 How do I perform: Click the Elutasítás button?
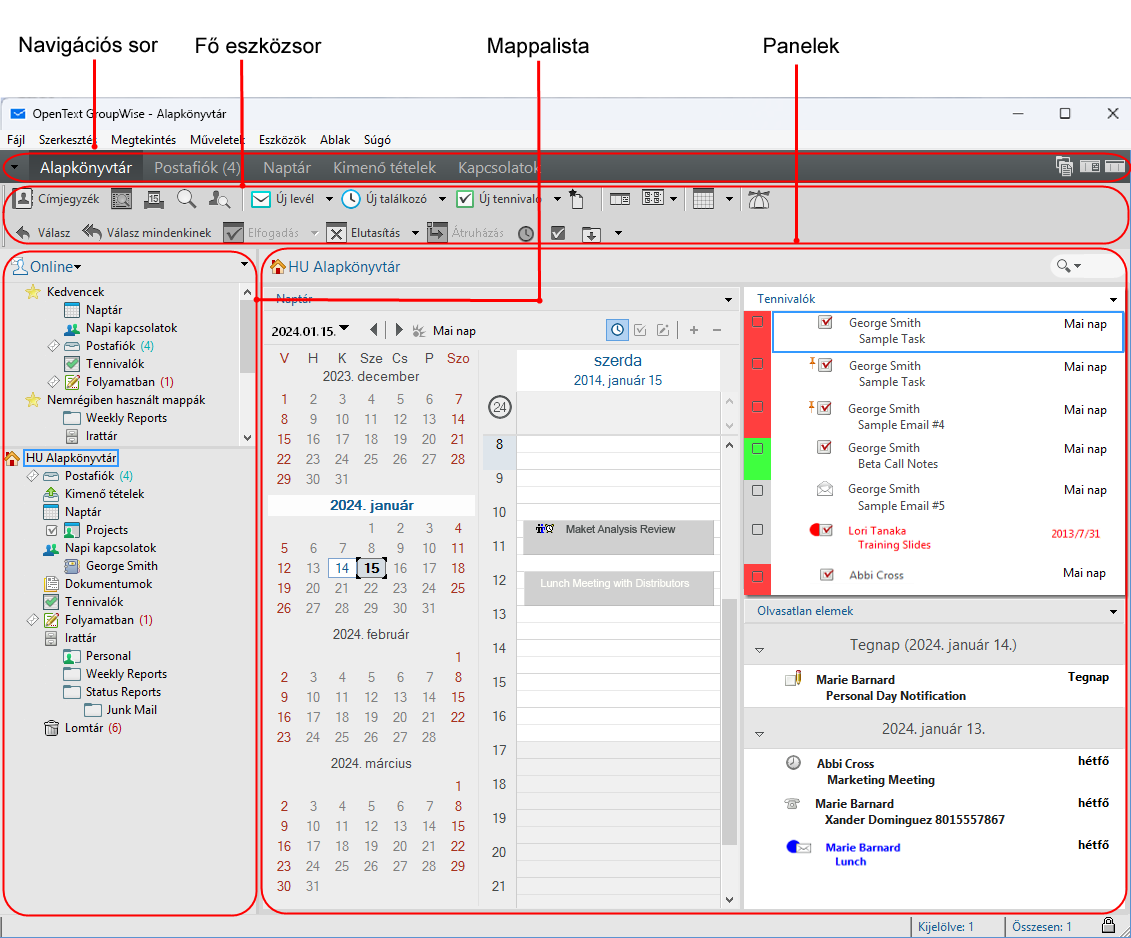[364, 233]
